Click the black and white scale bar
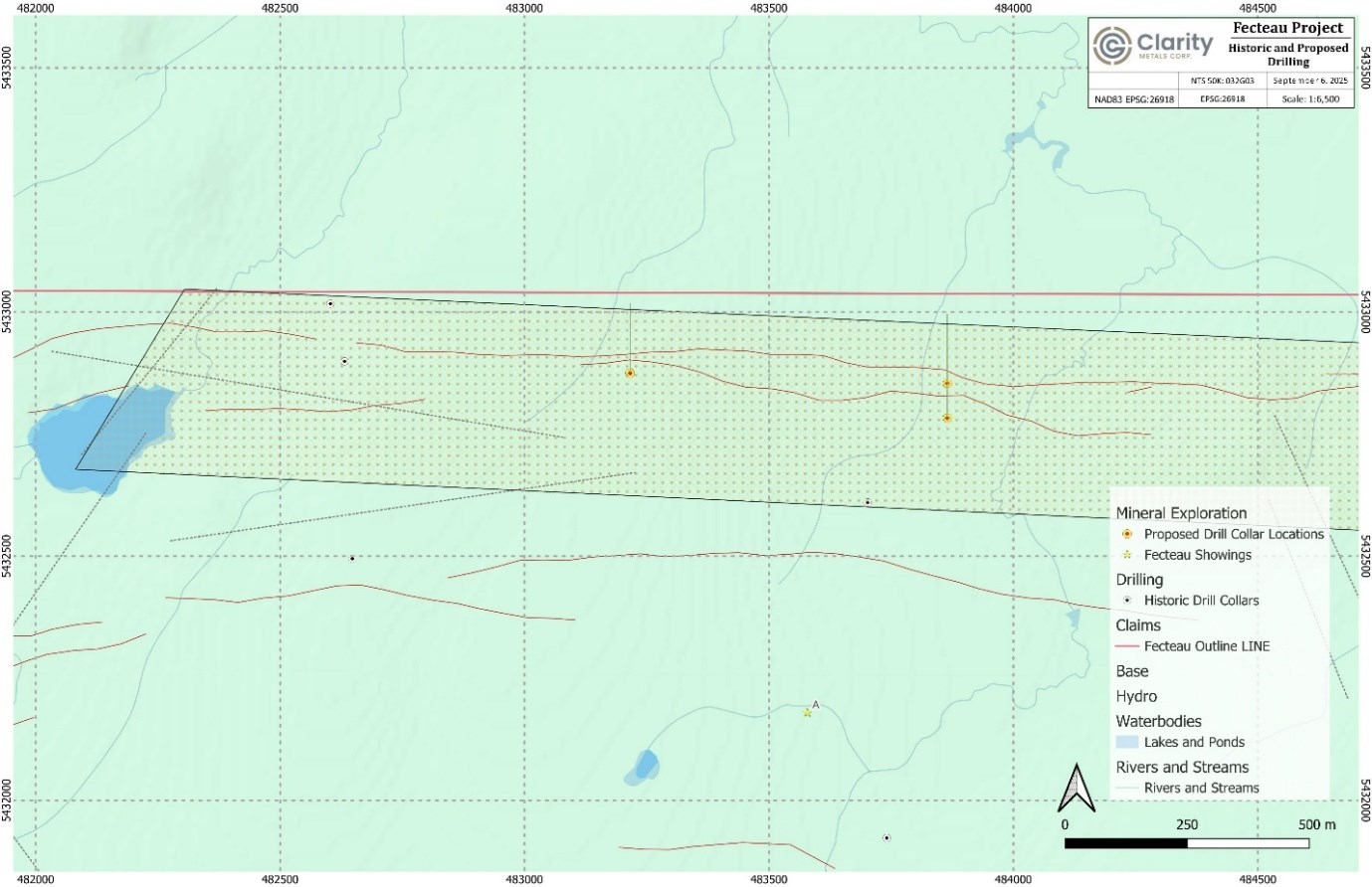The image size is (1372, 887). 1186,843
